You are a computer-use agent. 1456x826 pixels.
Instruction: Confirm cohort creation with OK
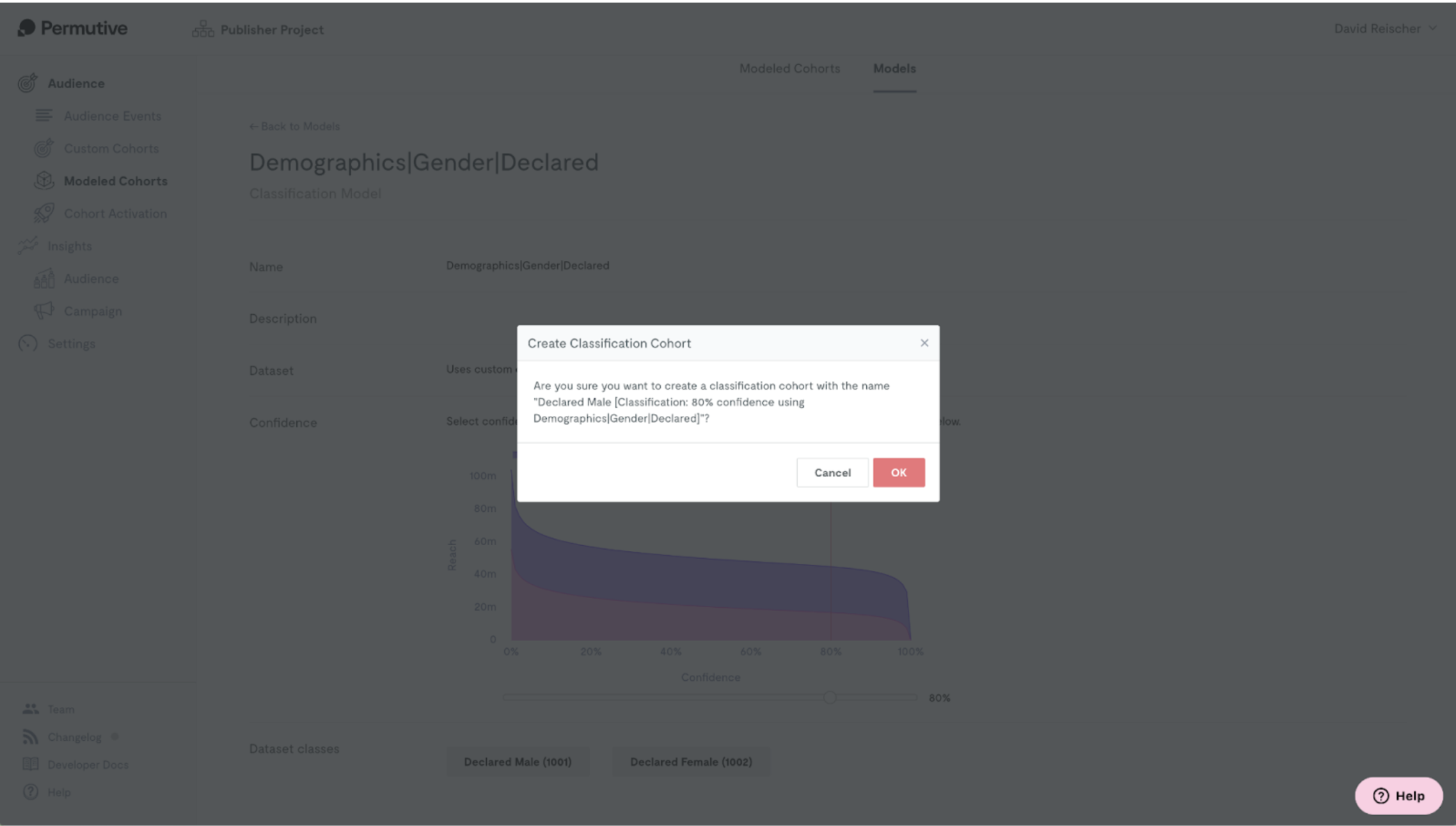tap(898, 473)
